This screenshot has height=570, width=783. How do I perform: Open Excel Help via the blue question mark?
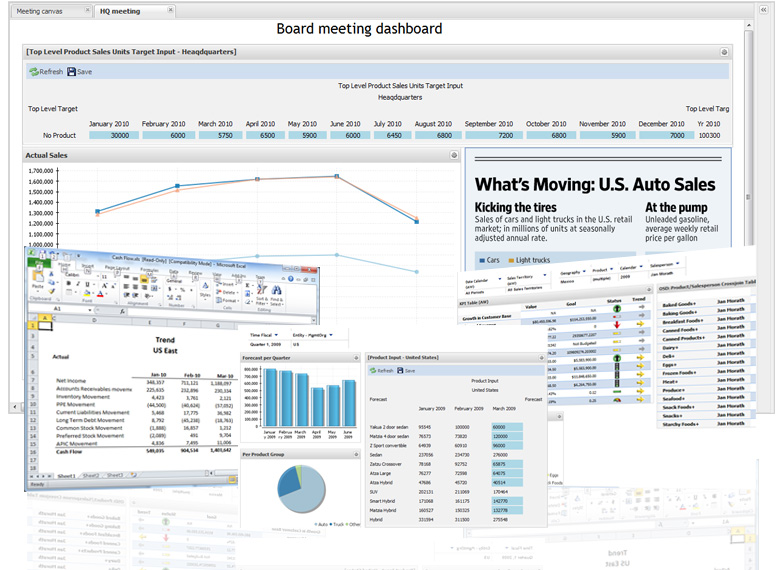point(291,279)
